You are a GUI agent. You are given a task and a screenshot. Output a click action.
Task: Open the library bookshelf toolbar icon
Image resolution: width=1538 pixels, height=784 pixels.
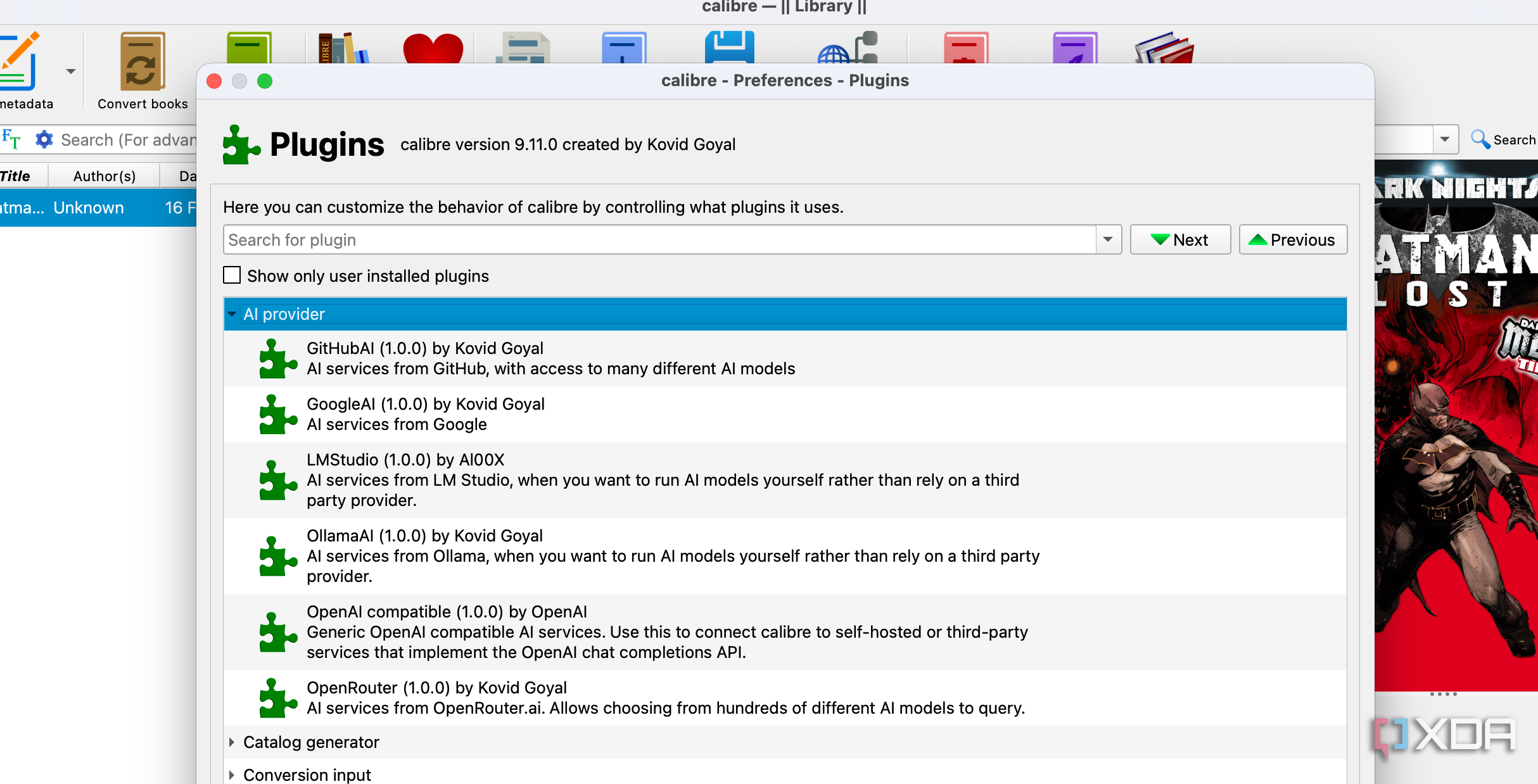coord(343,47)
